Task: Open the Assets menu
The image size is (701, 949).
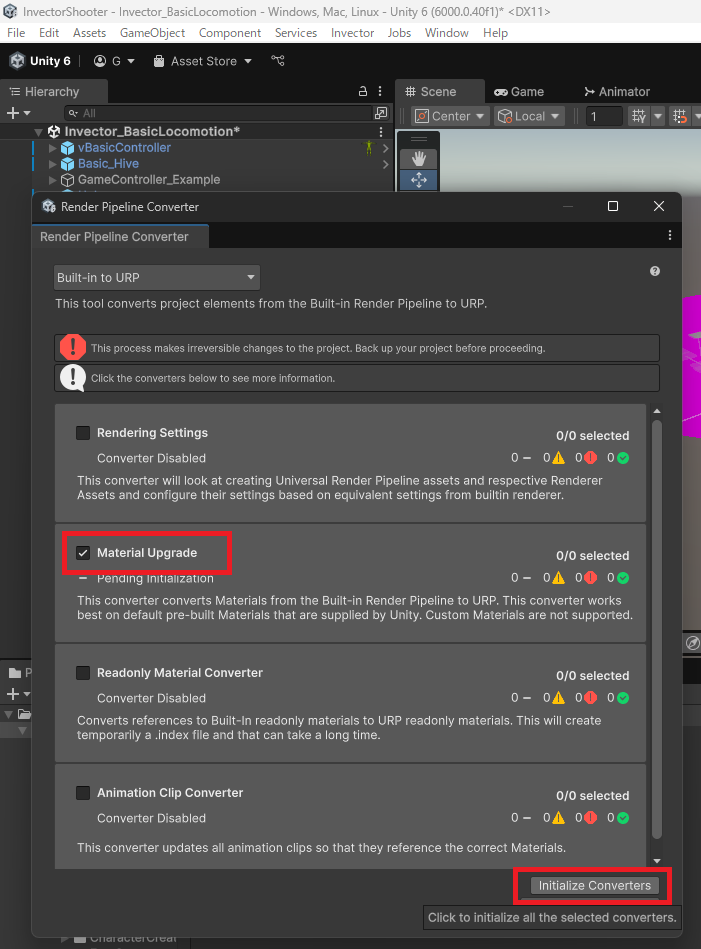Action: pyautogui.click(x=90, y=33)
